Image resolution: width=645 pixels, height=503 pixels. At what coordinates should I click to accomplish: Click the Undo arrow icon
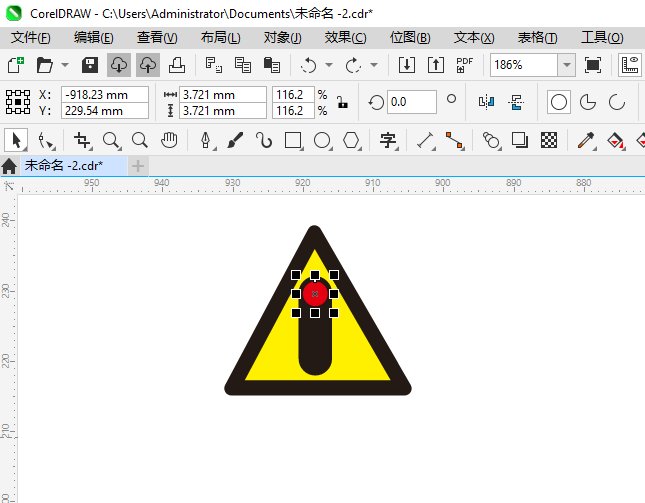[309, 65]
